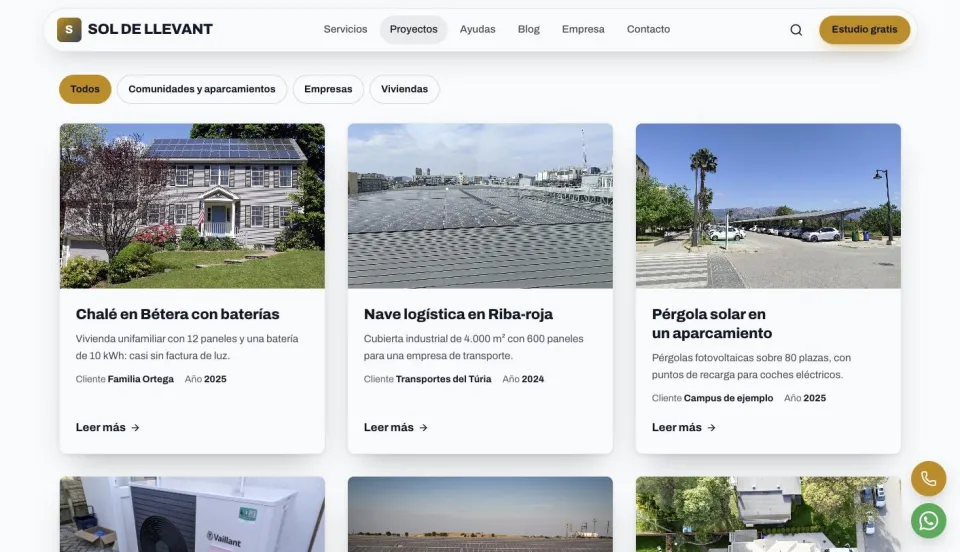Open the Contacto menu link
Image resolution: width=960 pixels, height=552 pixels.
pyautogui.click(x=648, y=29)
